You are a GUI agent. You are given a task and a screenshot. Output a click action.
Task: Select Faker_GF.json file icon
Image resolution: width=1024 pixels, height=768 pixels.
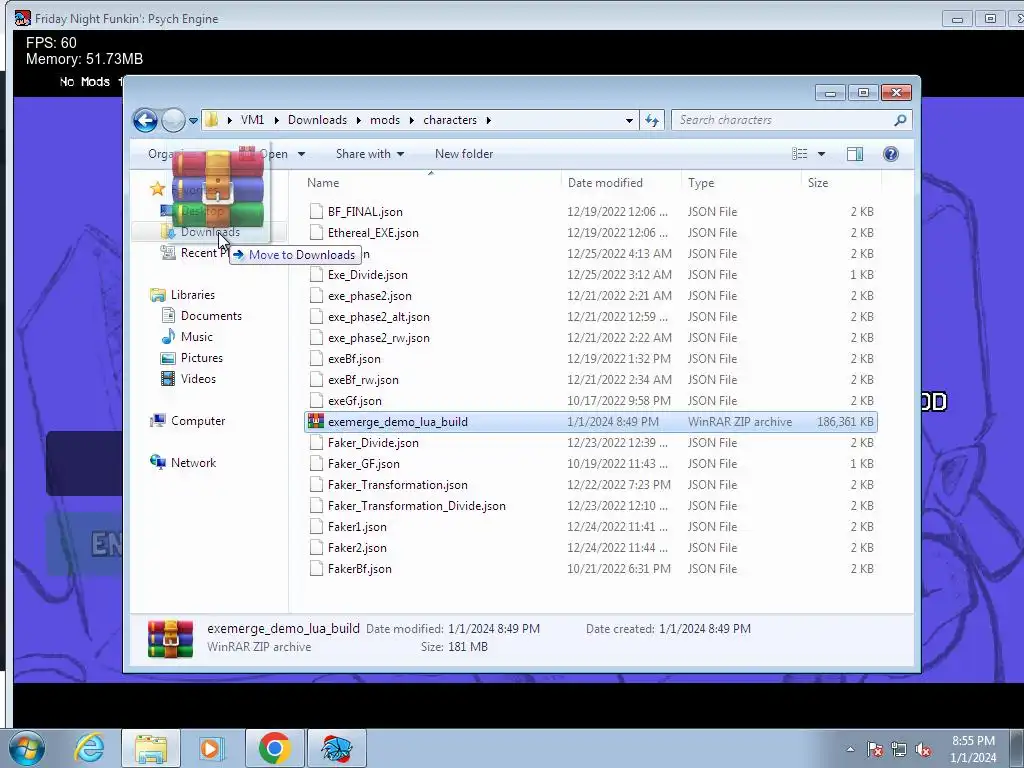point(316,464)
